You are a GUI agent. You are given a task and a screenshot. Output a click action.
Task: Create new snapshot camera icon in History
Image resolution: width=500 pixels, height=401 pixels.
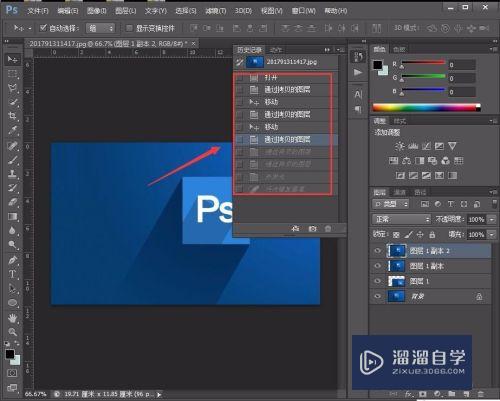[312, 229]
